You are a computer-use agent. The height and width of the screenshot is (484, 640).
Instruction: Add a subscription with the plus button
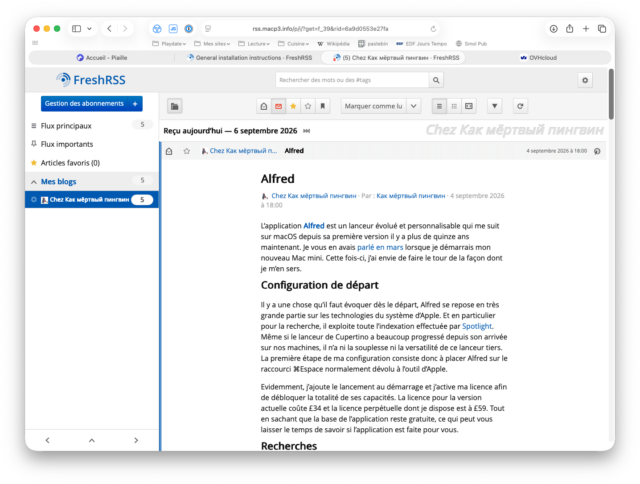point(135,104)
